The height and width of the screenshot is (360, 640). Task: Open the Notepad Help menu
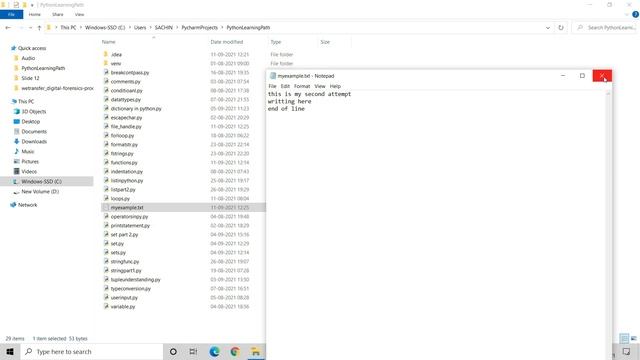pos(335,86)
